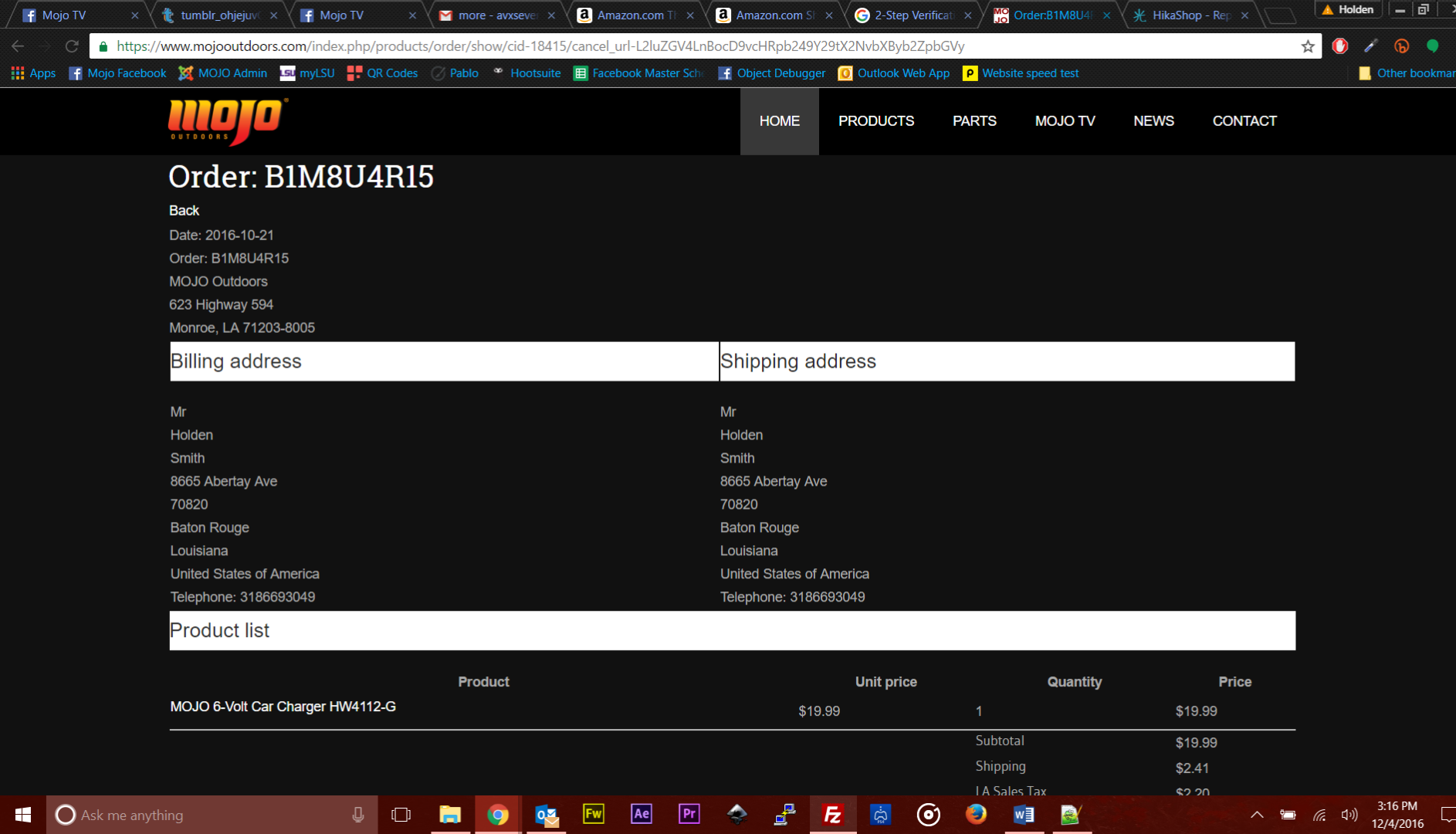Viewport: 1456px width, 834px height.
Task: Open the Pablo bookmark
Action: (455, 73)
